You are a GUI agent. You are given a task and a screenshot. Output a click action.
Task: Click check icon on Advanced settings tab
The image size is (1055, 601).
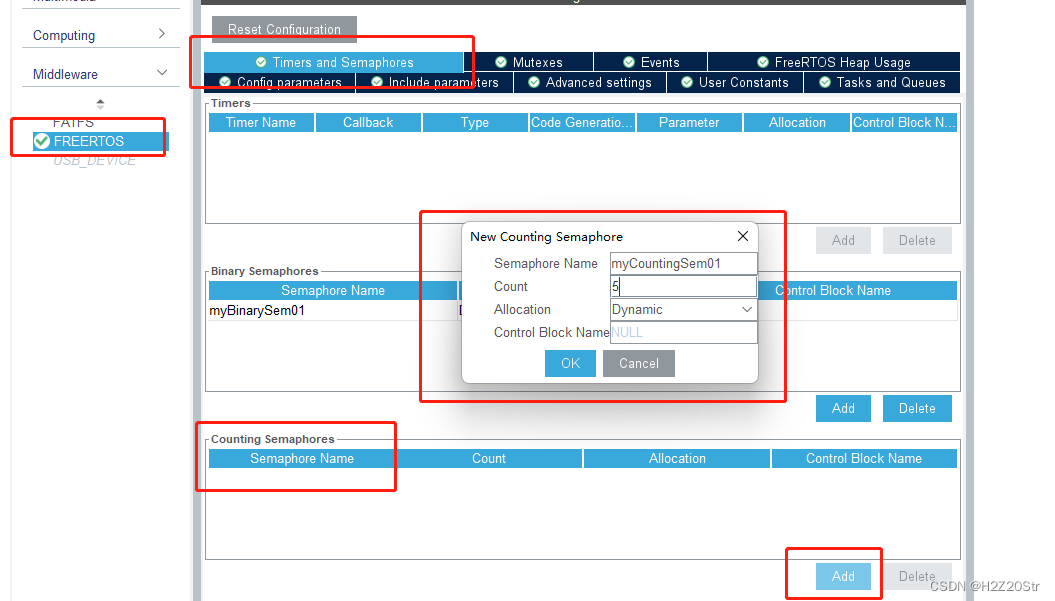534,82
